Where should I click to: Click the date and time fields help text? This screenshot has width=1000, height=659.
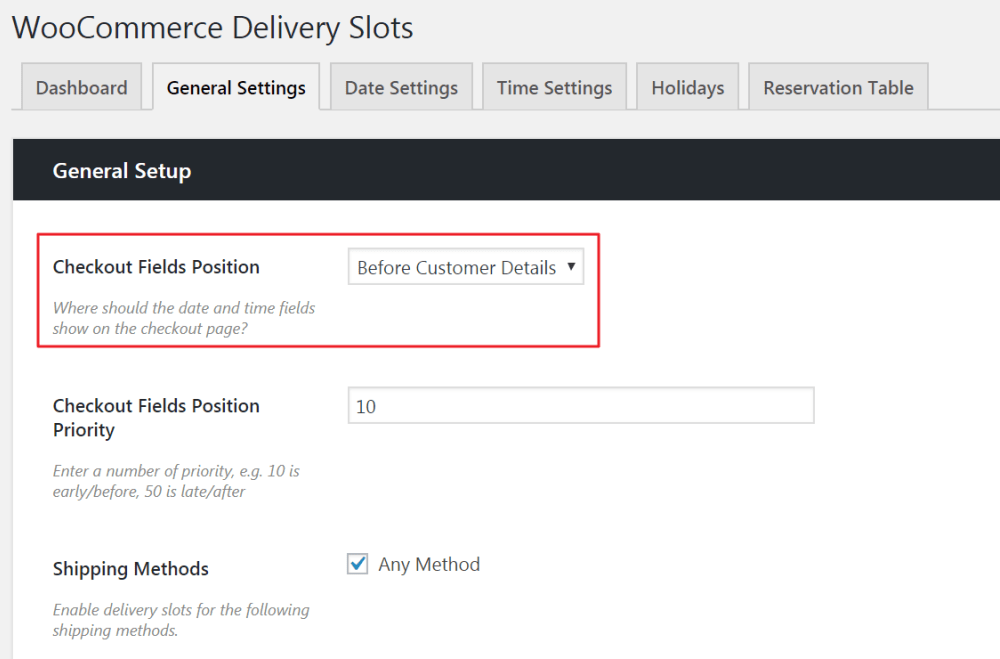pyautogui.click(x=184, y=318)
